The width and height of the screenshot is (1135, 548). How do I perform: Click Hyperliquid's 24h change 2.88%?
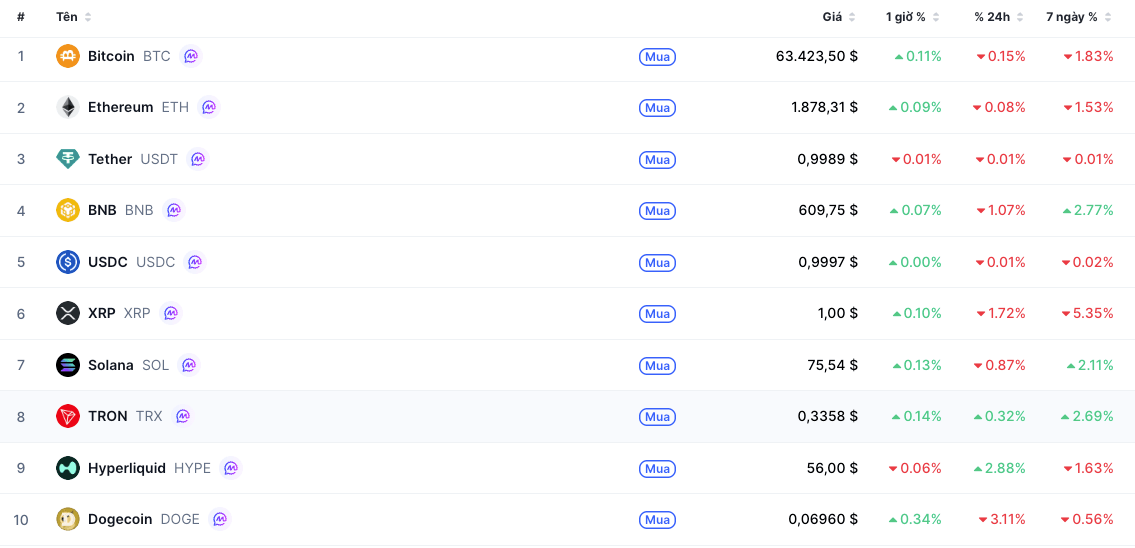[x=1000, y=468]
